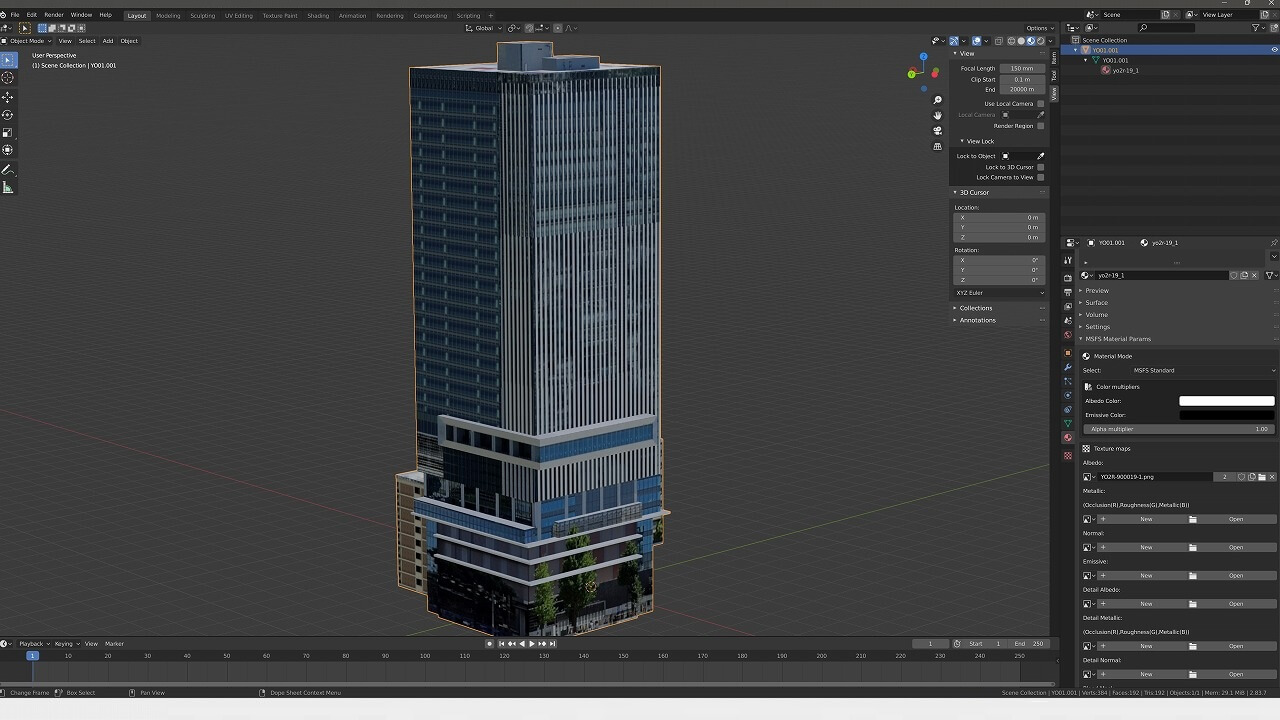The width and height of the screenshot is (1280, 720).
Task: Click the camera view icon in viewport
Action: (937, 130)
